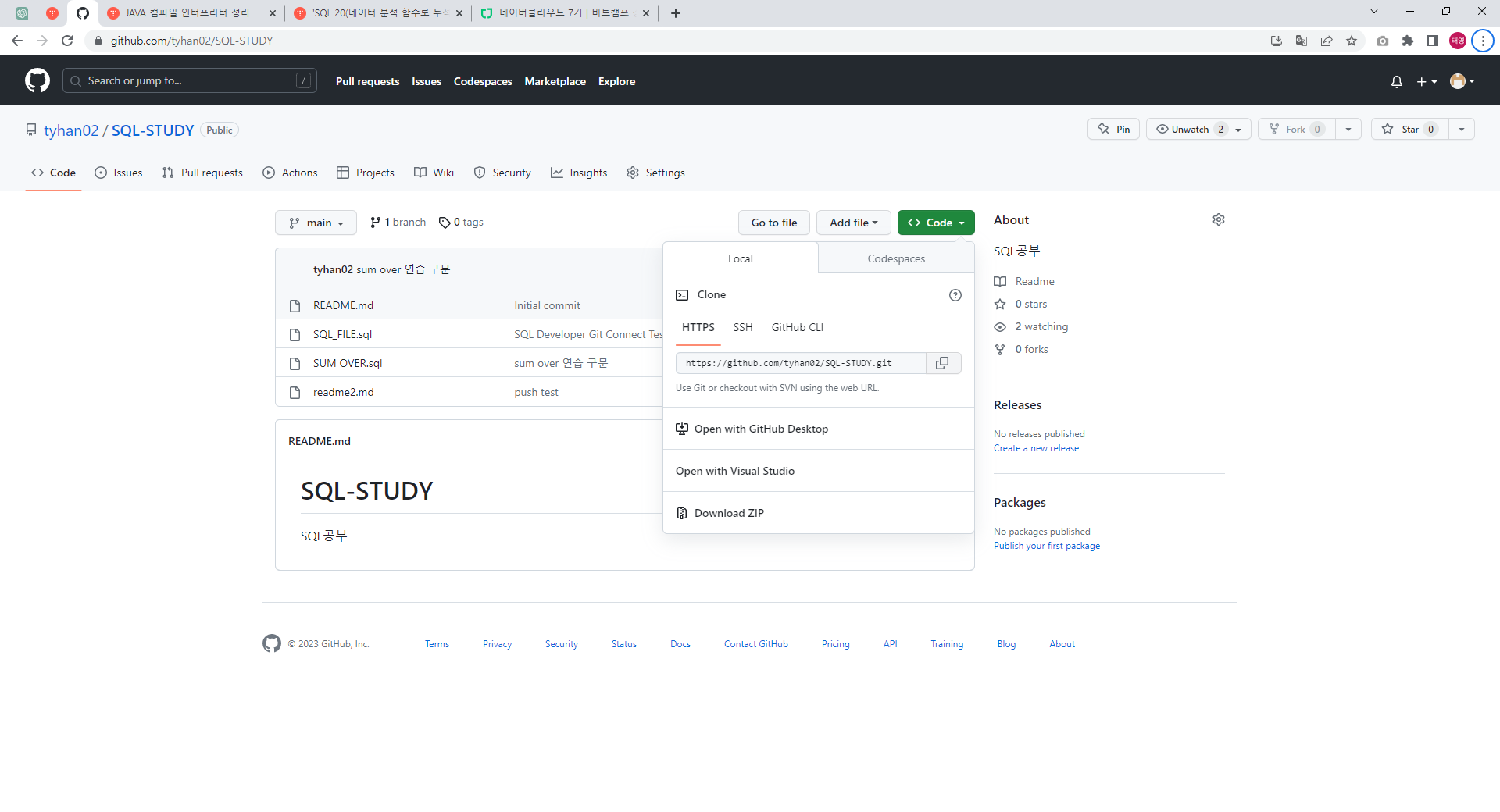Open the repository Pull requests tab
Image resolution: width=1500 pixels, height=812 pixels.
coord(202,173)
